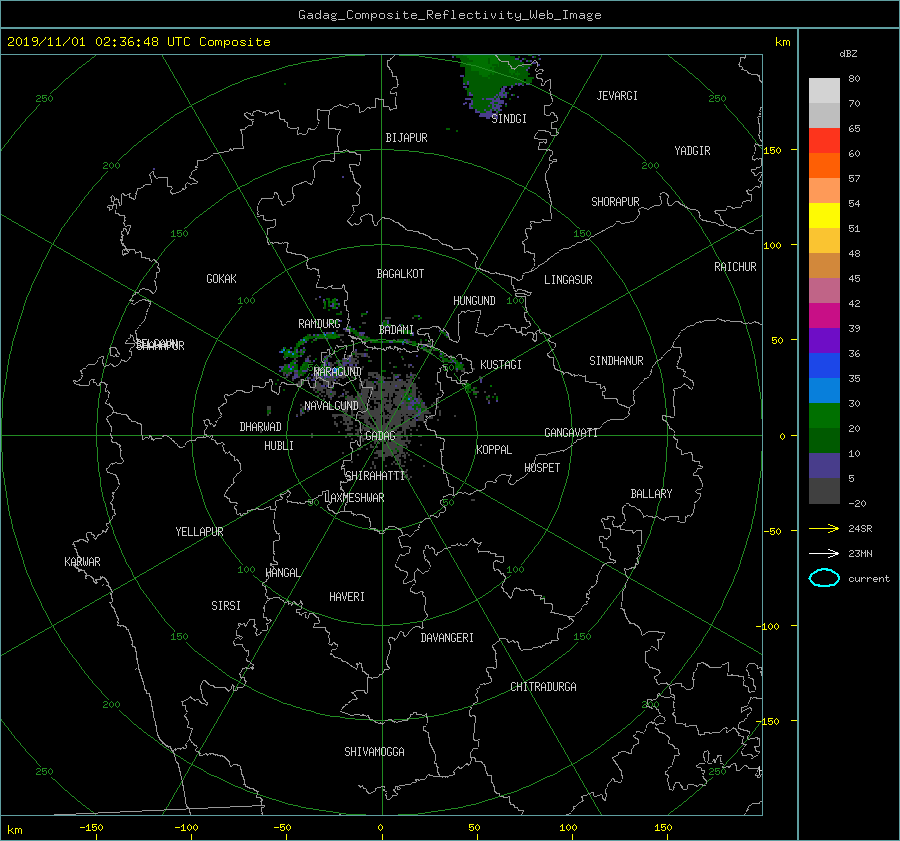This screenshot has width=900, height=841.
Task: Click the LINGASUR city label
Action: click(568, 280)
